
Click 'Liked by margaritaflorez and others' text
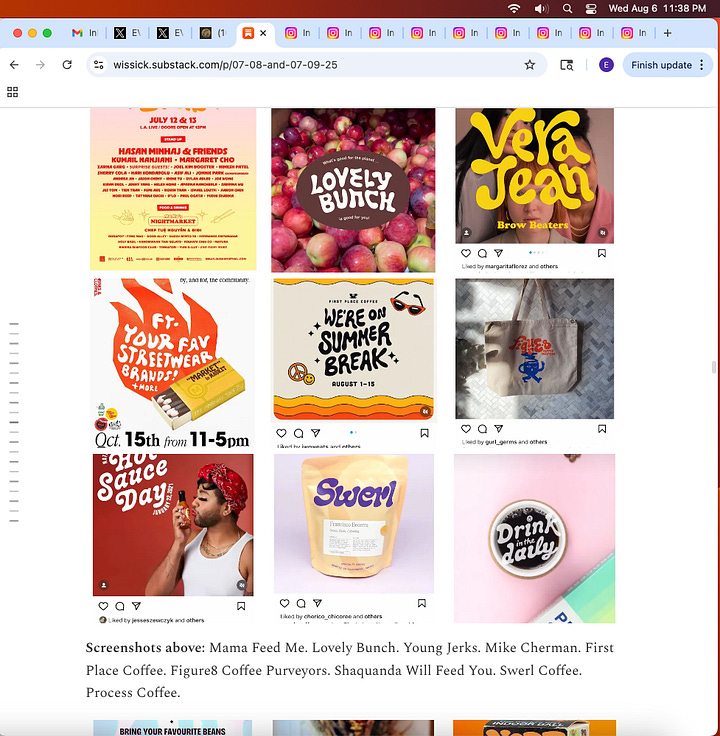(510, 266)
